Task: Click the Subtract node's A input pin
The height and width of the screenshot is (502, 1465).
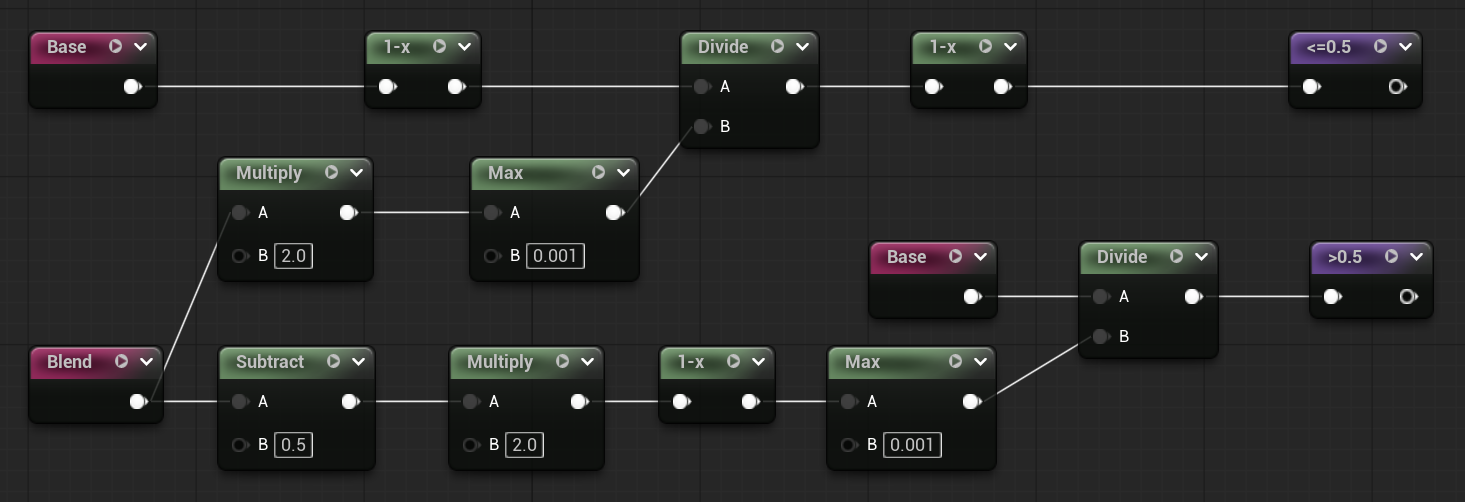Action: pyautogui.click(x=240, y=402)
